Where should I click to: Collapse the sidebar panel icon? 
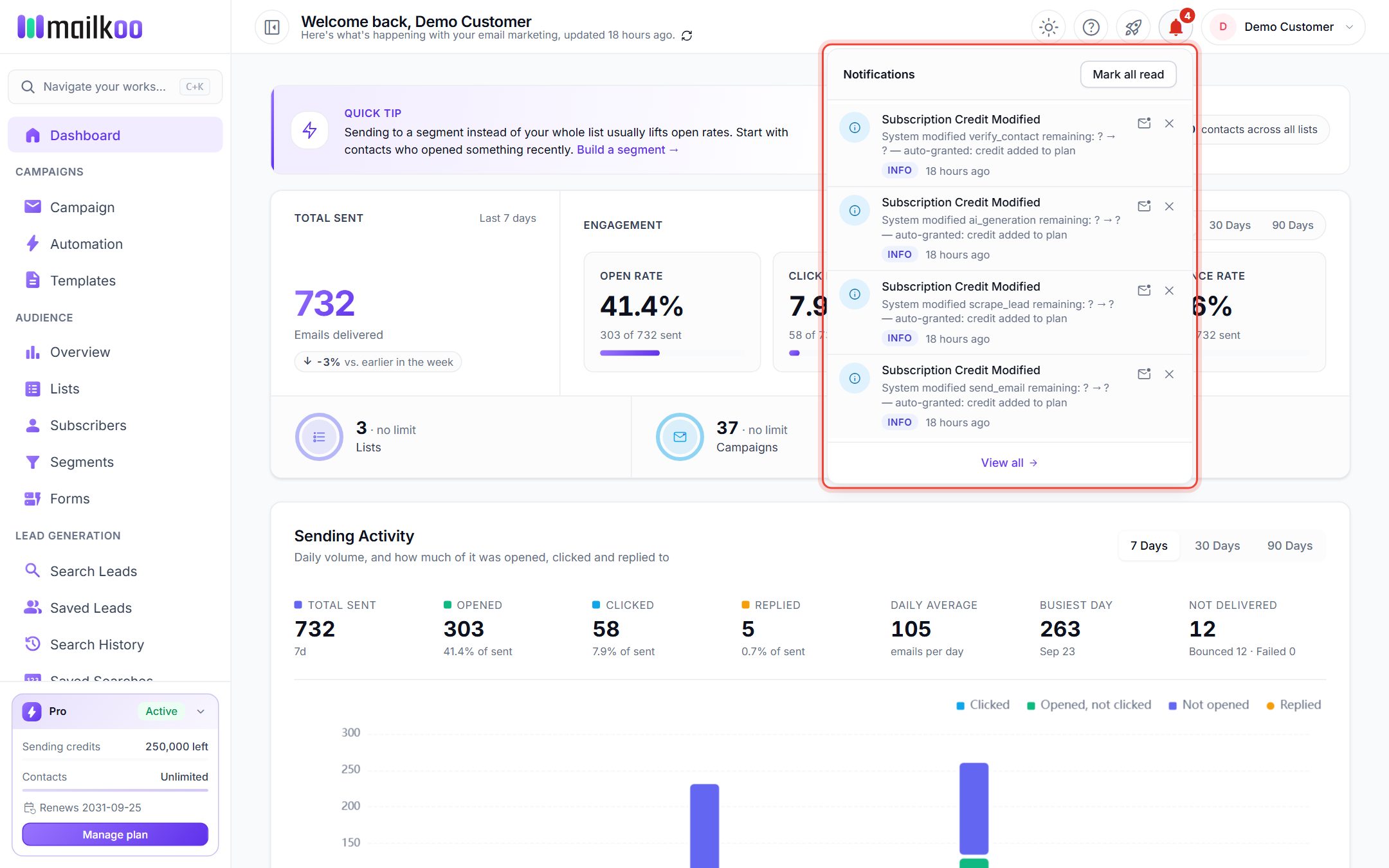click(272, 27)
